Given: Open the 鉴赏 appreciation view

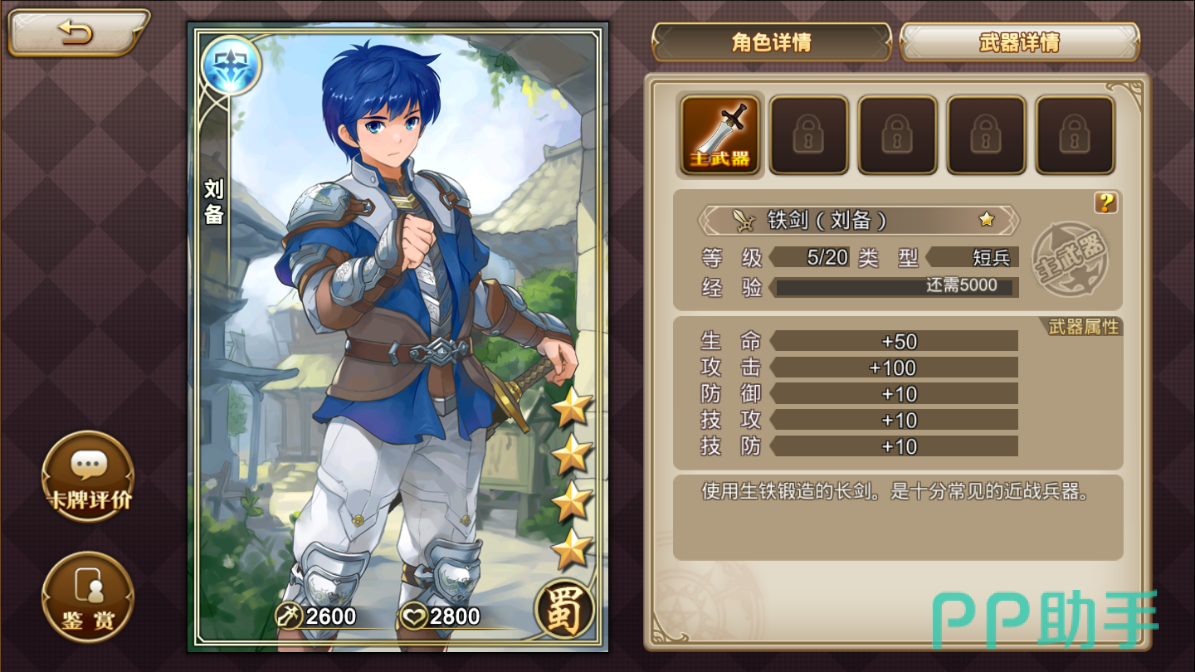Looking at the screenshot, I should point(88,597).
